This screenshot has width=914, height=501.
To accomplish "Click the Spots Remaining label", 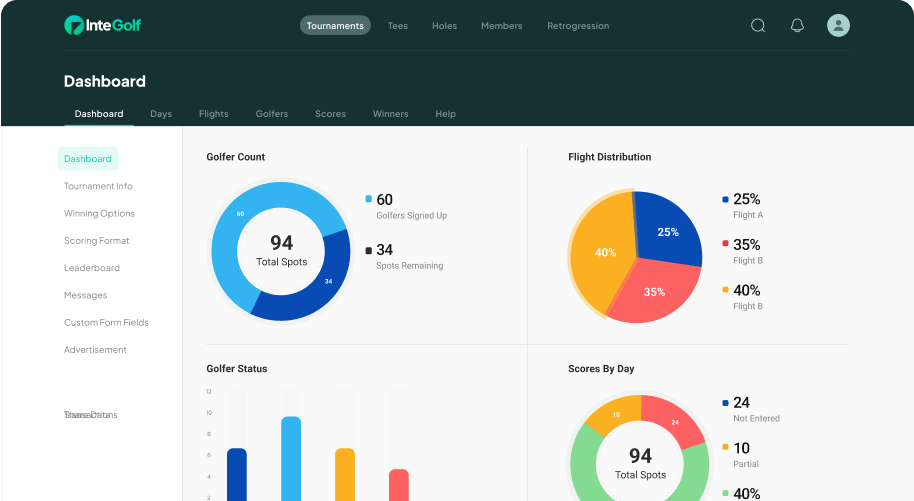I will tap(410, 266).
